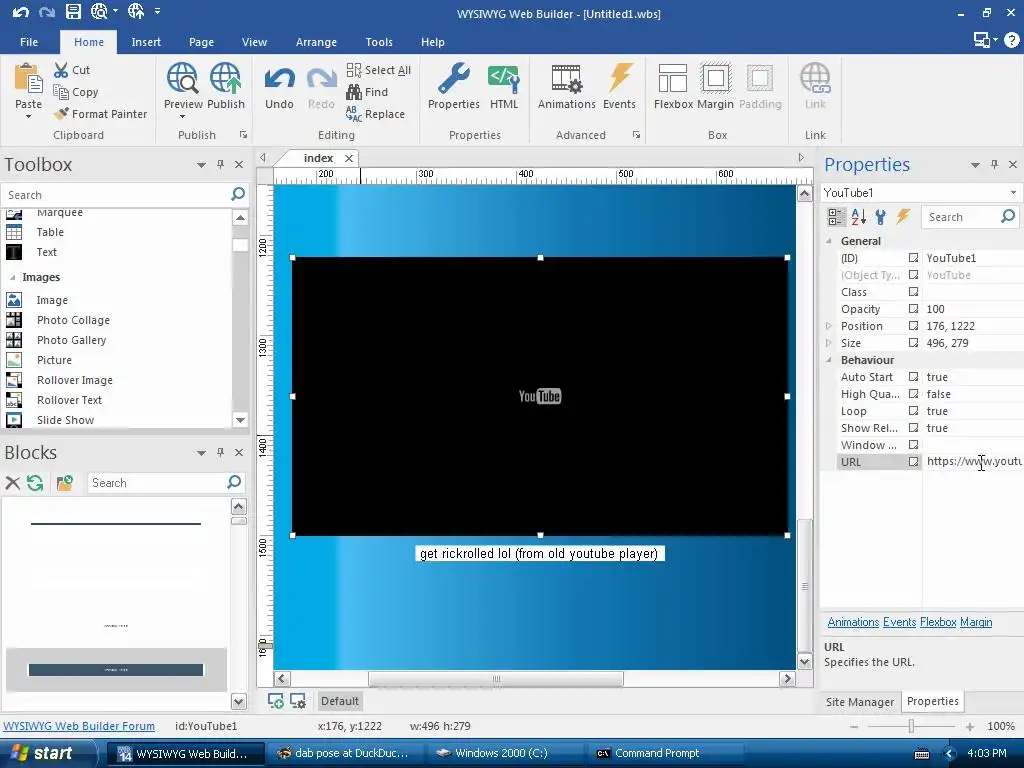Click the manage breakpoints gear icon
Image resolution: width=1024 pixels, height=768 pixels.
tap(298, 701)
